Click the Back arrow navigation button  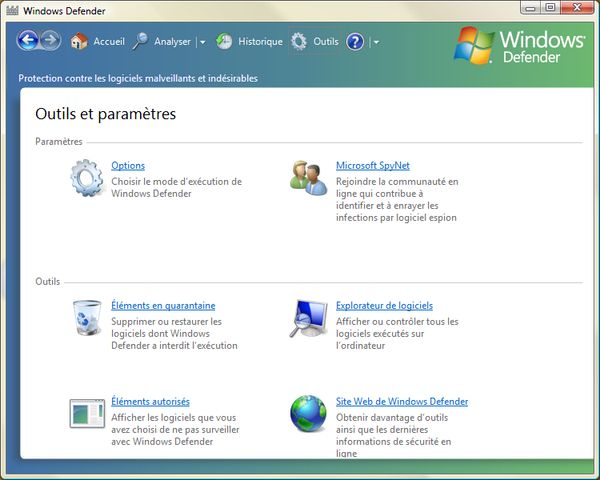(28, 41)
